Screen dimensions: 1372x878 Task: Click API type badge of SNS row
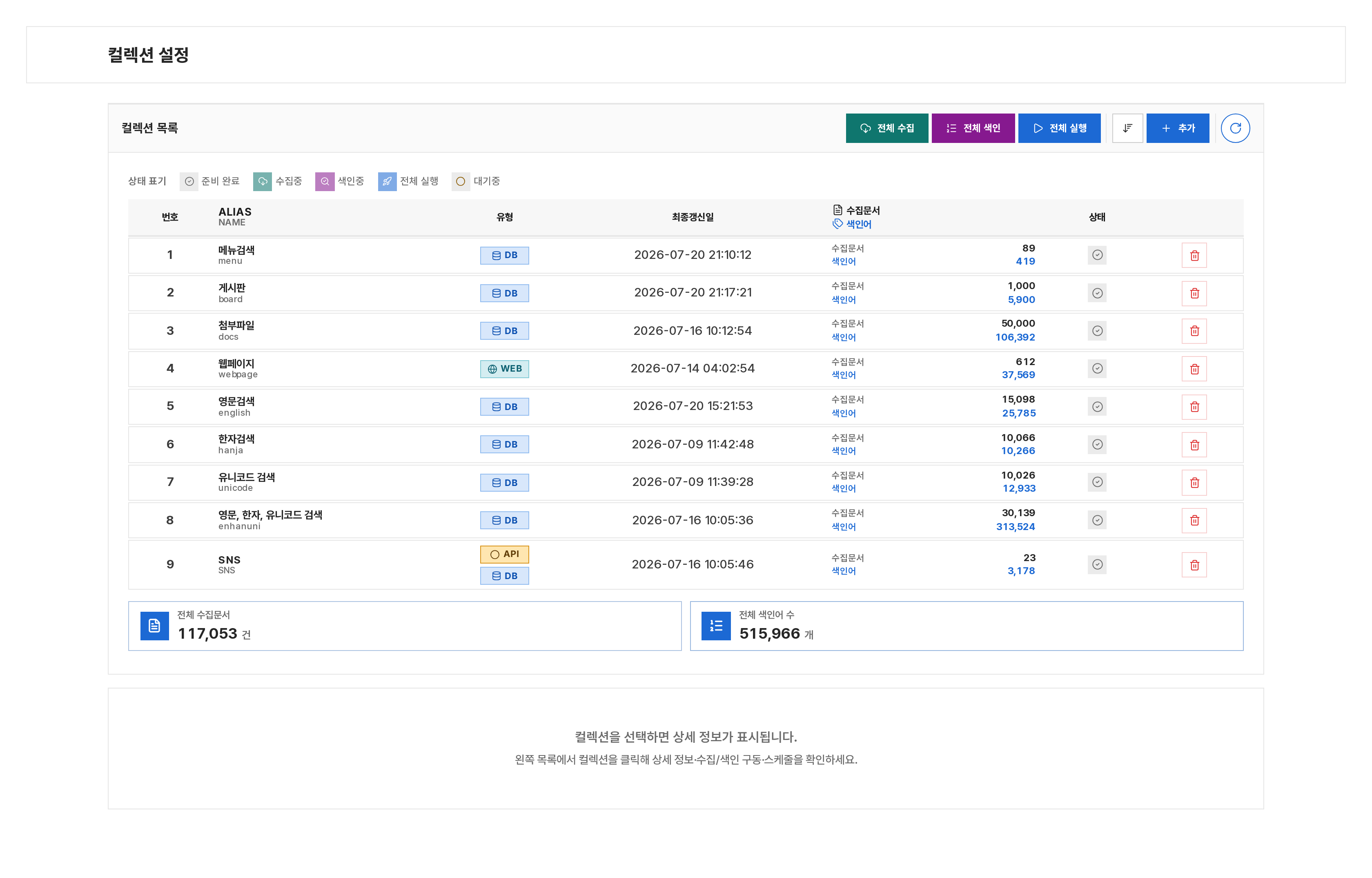[504, 554]
